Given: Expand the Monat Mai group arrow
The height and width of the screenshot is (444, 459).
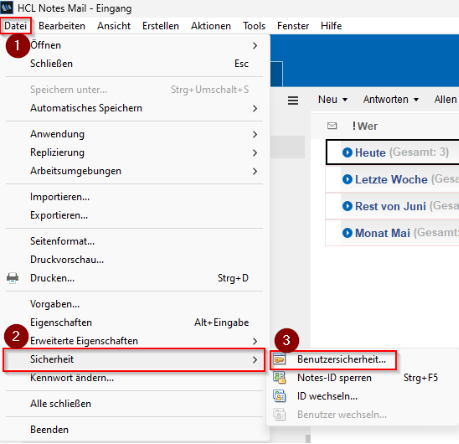Looking at the screenshot, I should (x=347, y=233).
